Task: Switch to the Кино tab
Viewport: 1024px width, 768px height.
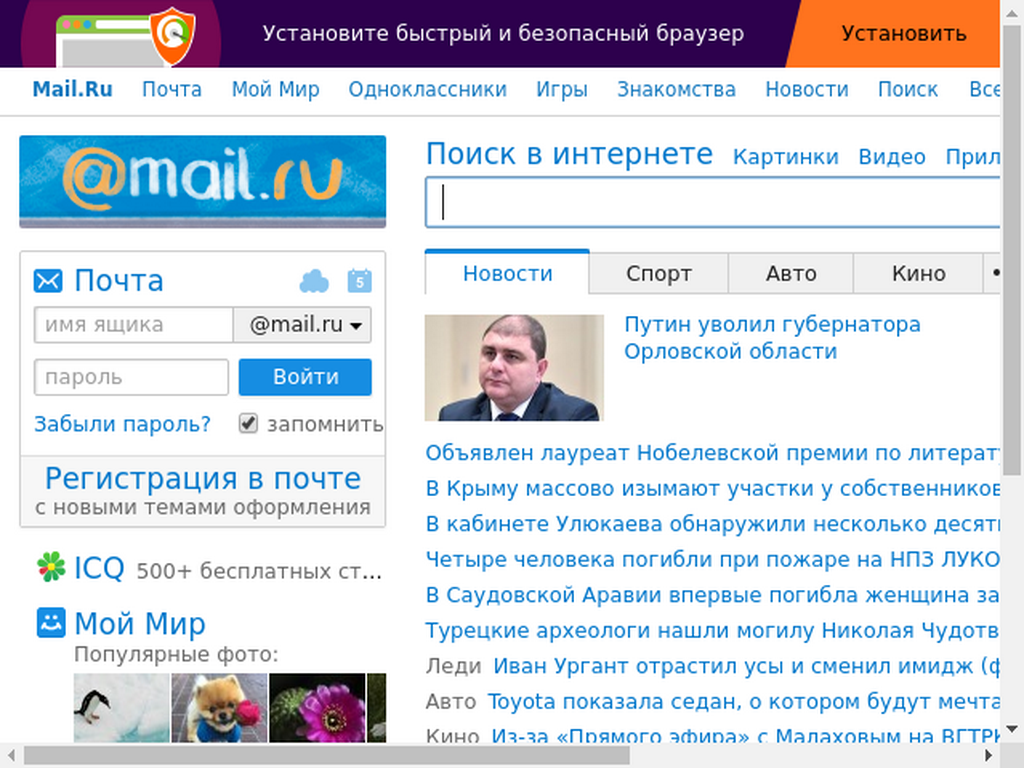Action: click(x=918, y=273)
